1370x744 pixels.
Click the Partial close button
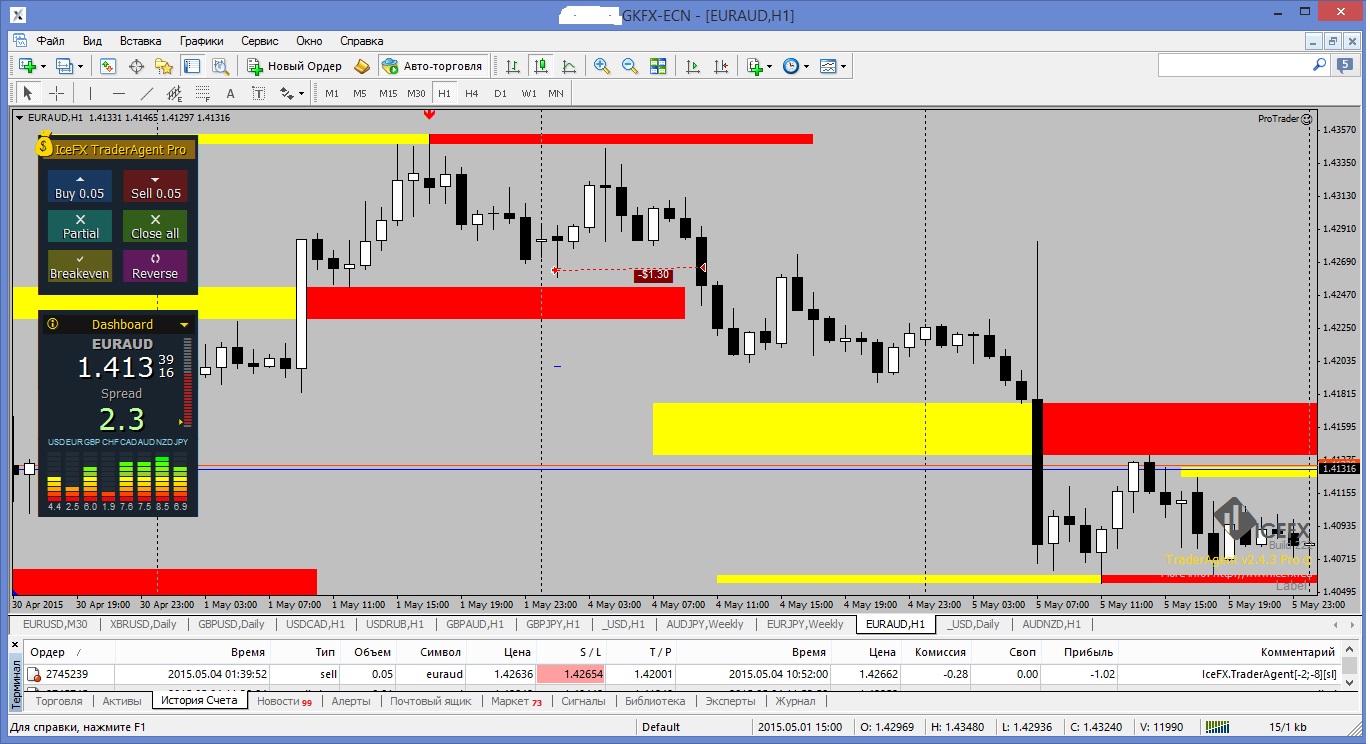coord(80,226)
